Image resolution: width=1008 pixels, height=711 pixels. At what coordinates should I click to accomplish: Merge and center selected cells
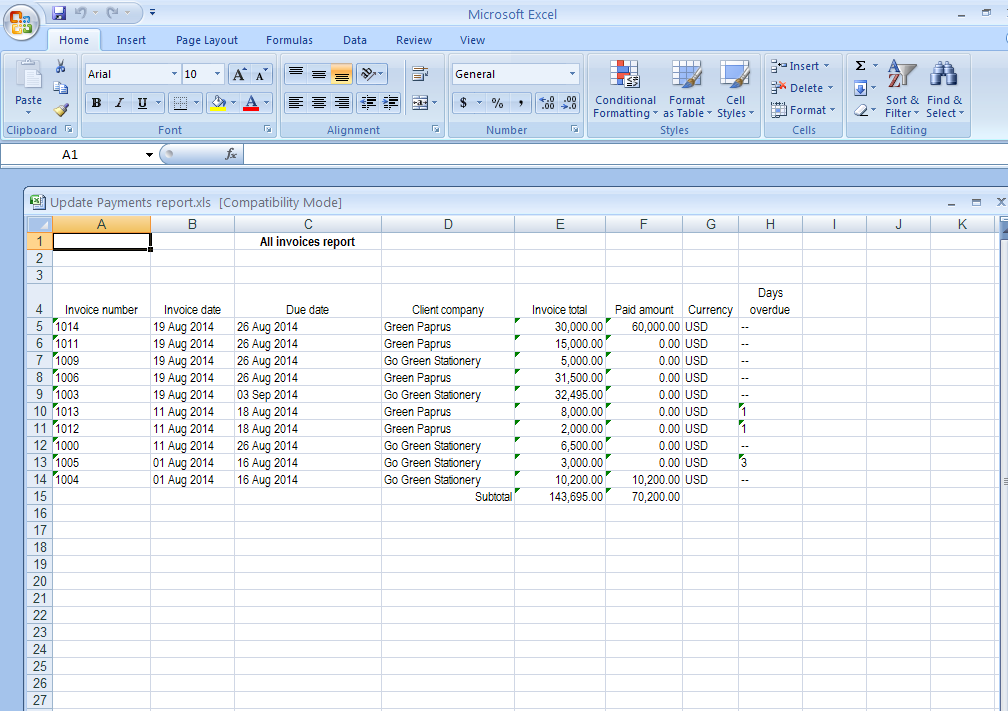(420, 103)
